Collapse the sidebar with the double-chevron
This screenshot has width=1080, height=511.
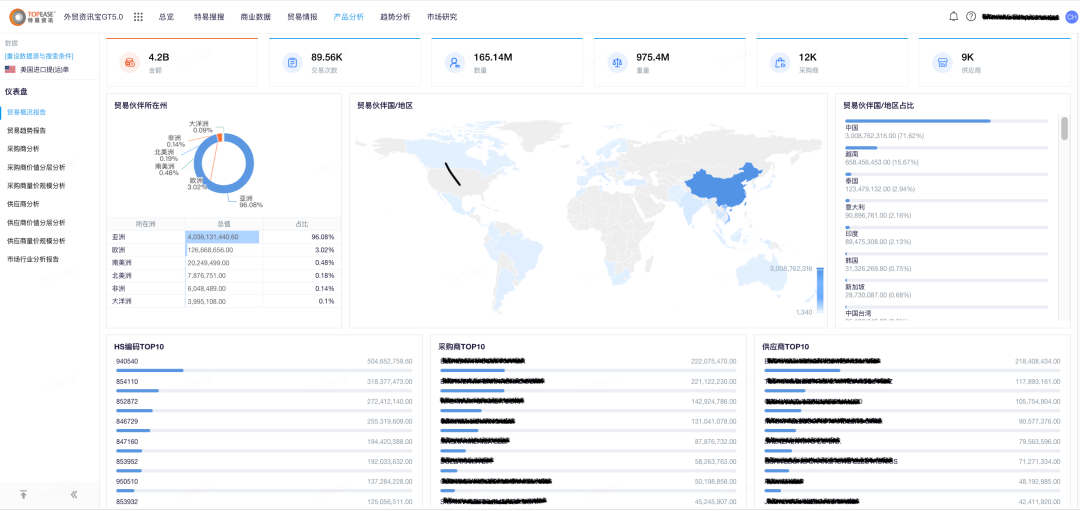(74, 494)
